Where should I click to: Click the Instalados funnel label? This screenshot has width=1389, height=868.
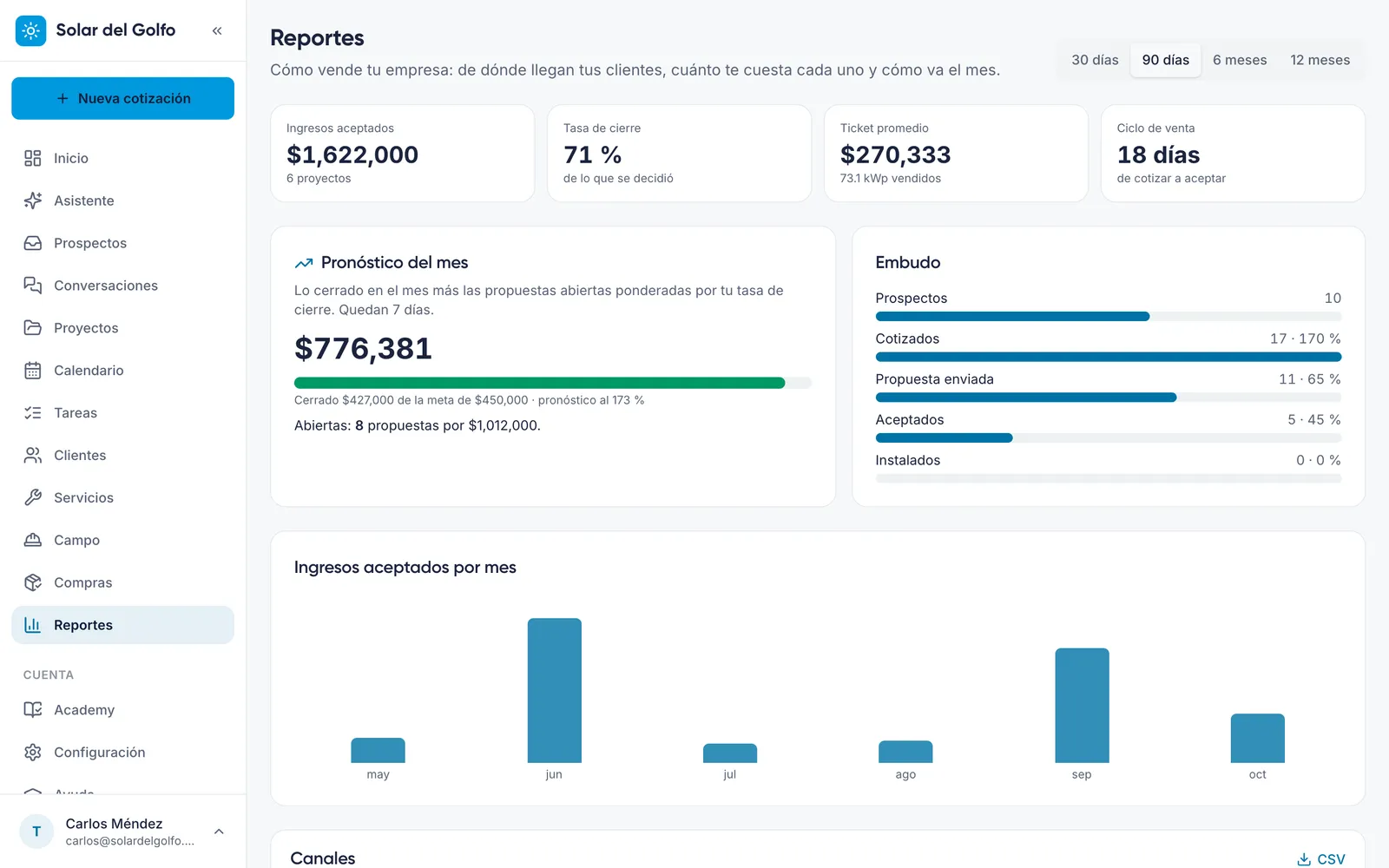(907, 460)
